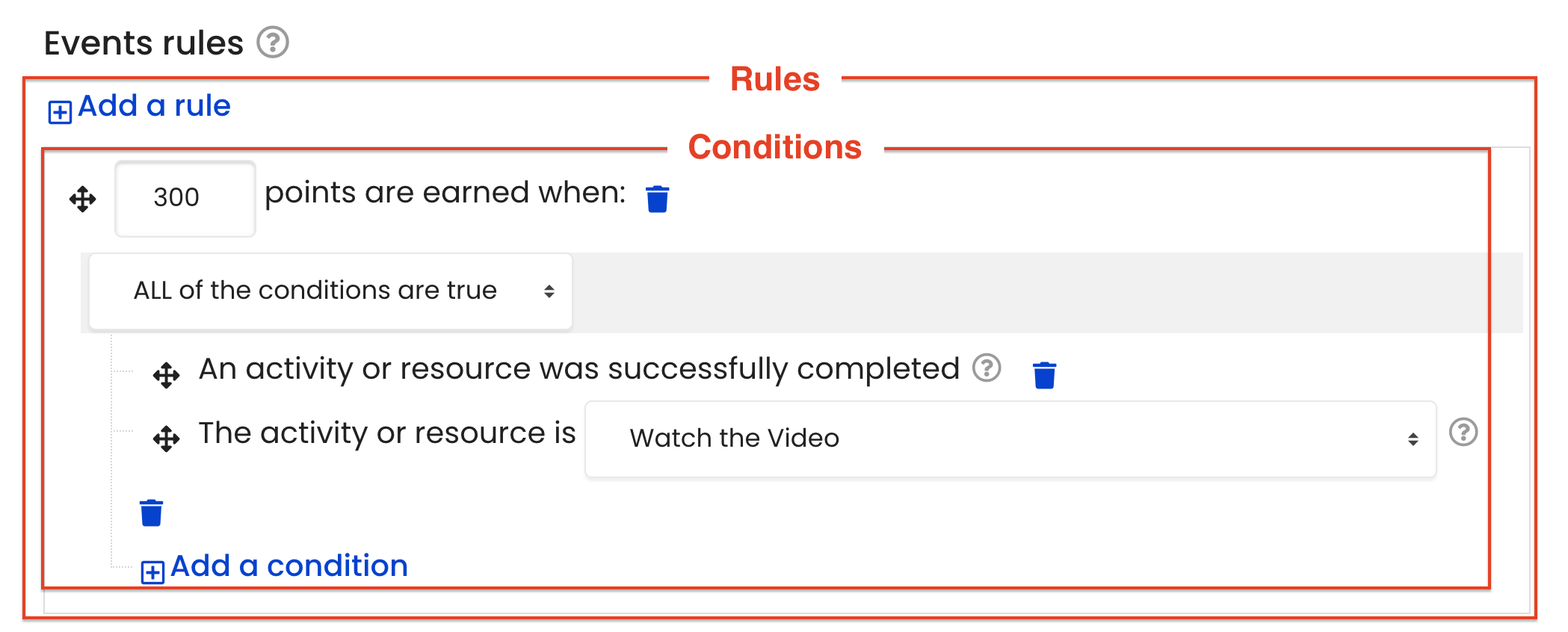Click plus icon next to Add a rule

click(60, 112)
